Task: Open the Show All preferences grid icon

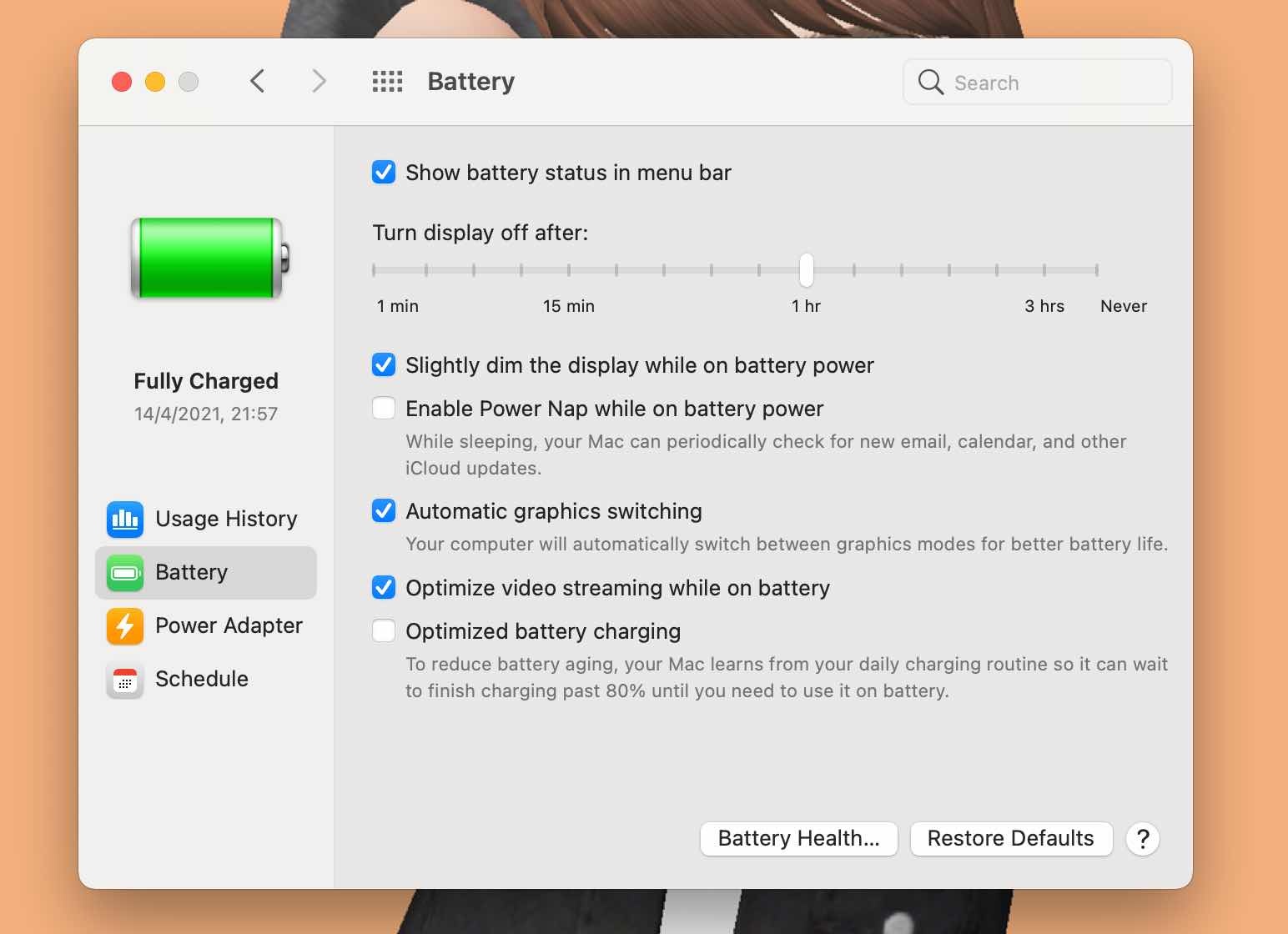Action: (x=386, y=81)
